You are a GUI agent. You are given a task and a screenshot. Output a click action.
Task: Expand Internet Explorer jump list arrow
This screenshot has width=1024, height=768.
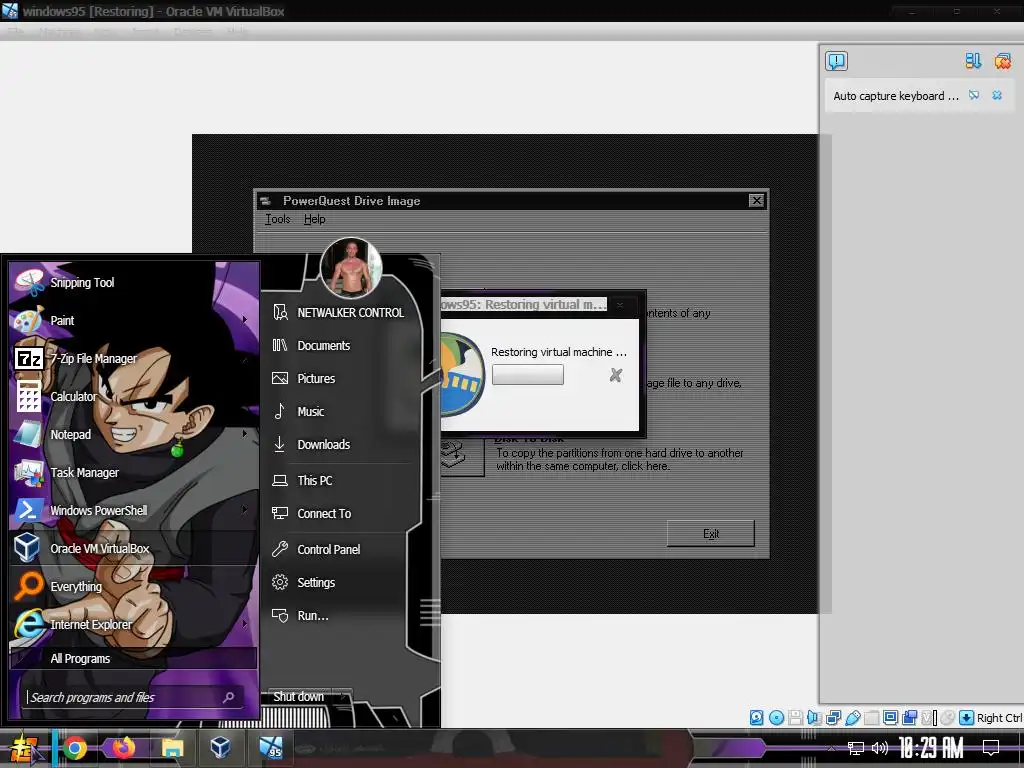coord(245,624)
